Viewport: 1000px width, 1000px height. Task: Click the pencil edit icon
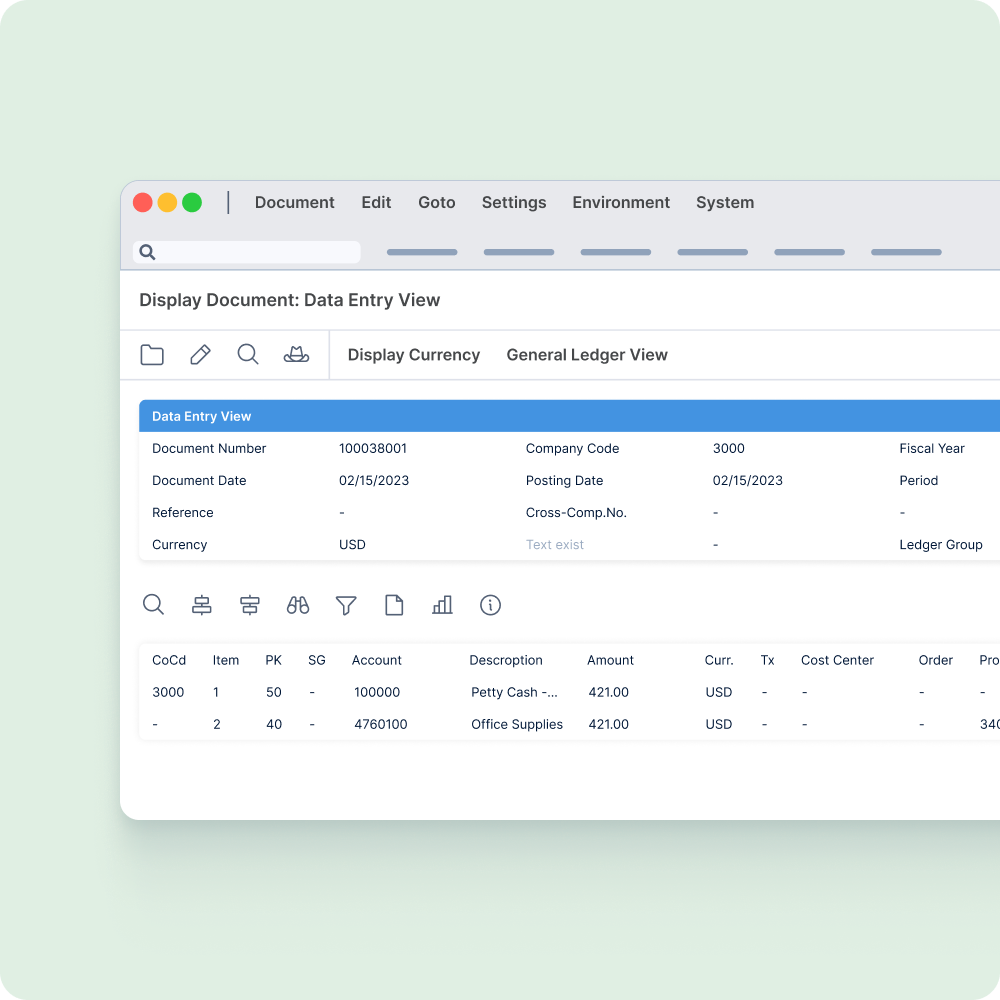200,355
